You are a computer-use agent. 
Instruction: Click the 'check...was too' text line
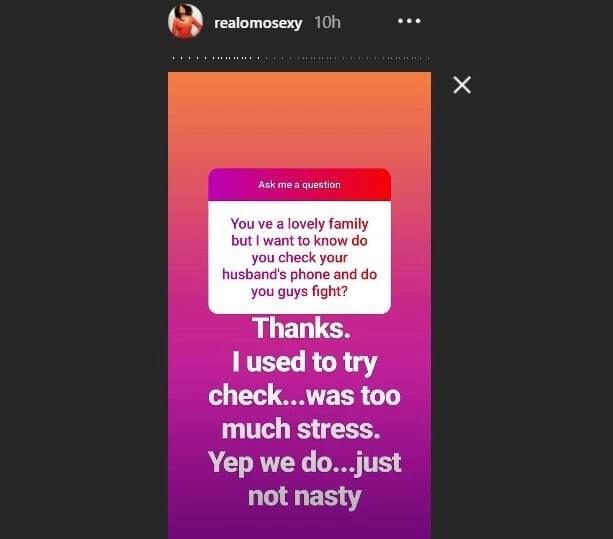(305, 396)
